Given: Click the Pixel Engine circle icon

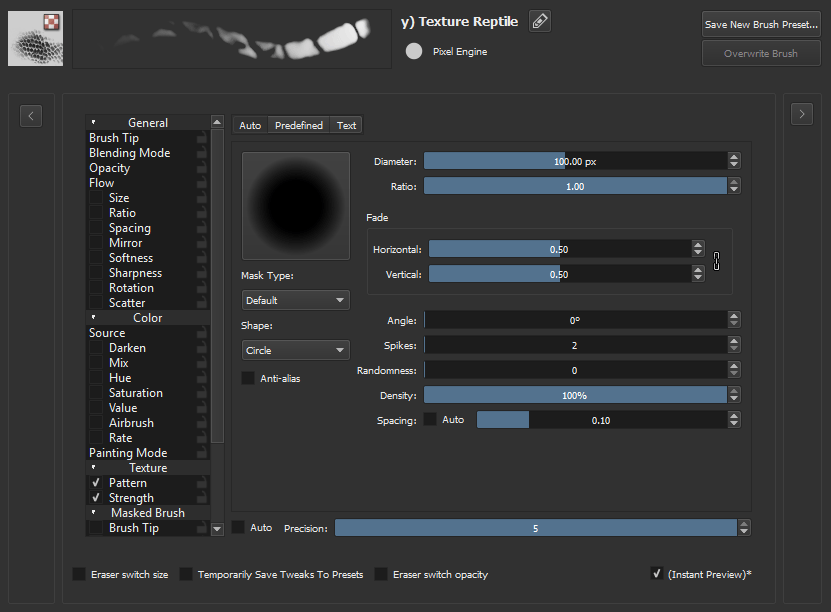Looking at the screenshot, I should 413,51.
